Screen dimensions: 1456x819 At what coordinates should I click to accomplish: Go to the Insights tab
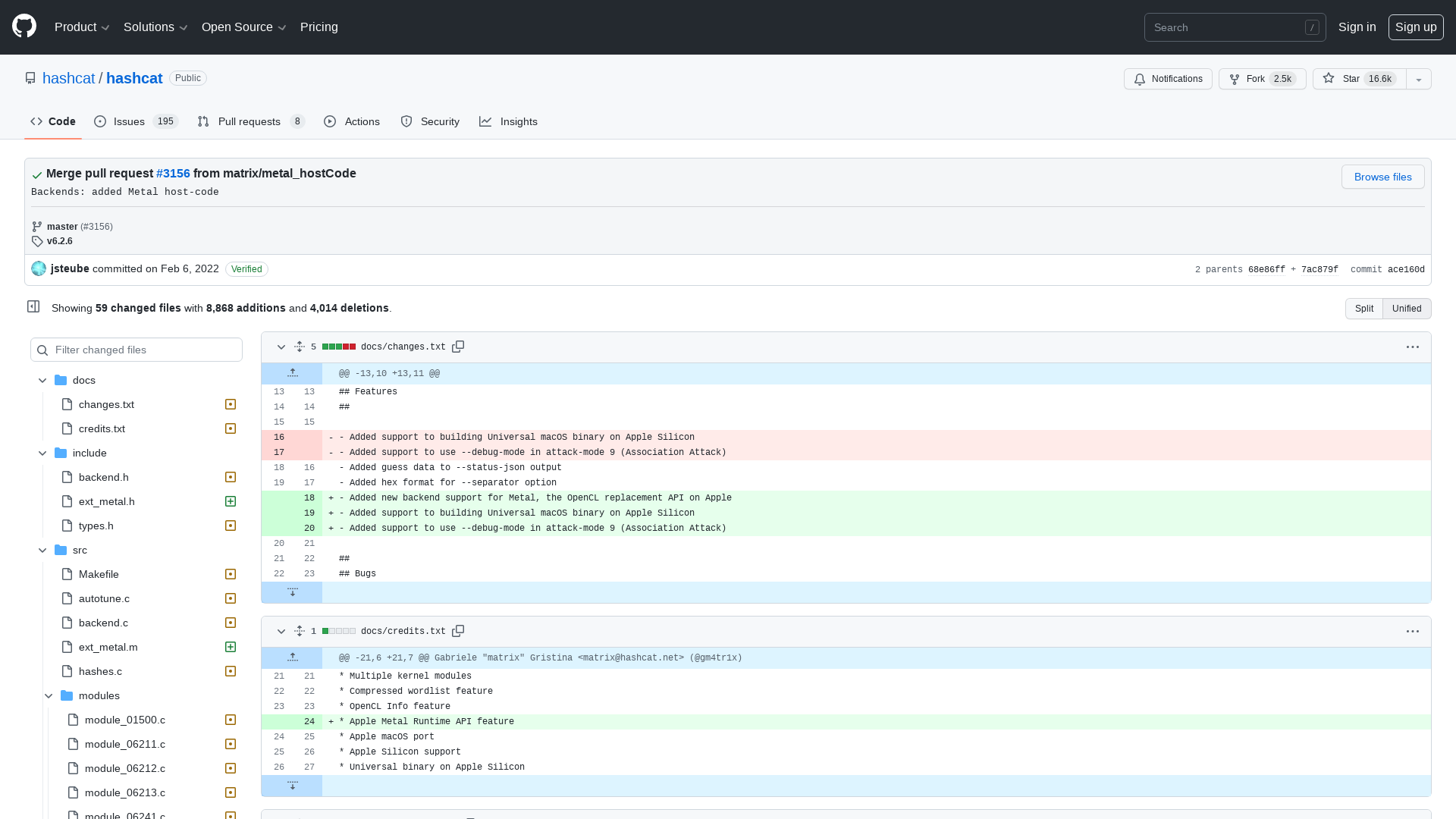coord(509,121)
